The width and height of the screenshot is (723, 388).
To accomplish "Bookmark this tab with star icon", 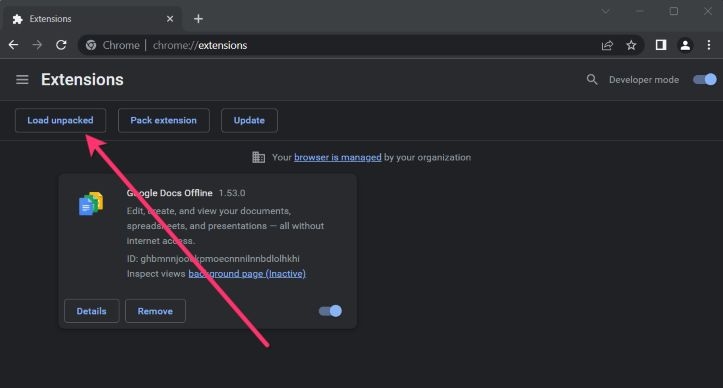I will point(631,45).
